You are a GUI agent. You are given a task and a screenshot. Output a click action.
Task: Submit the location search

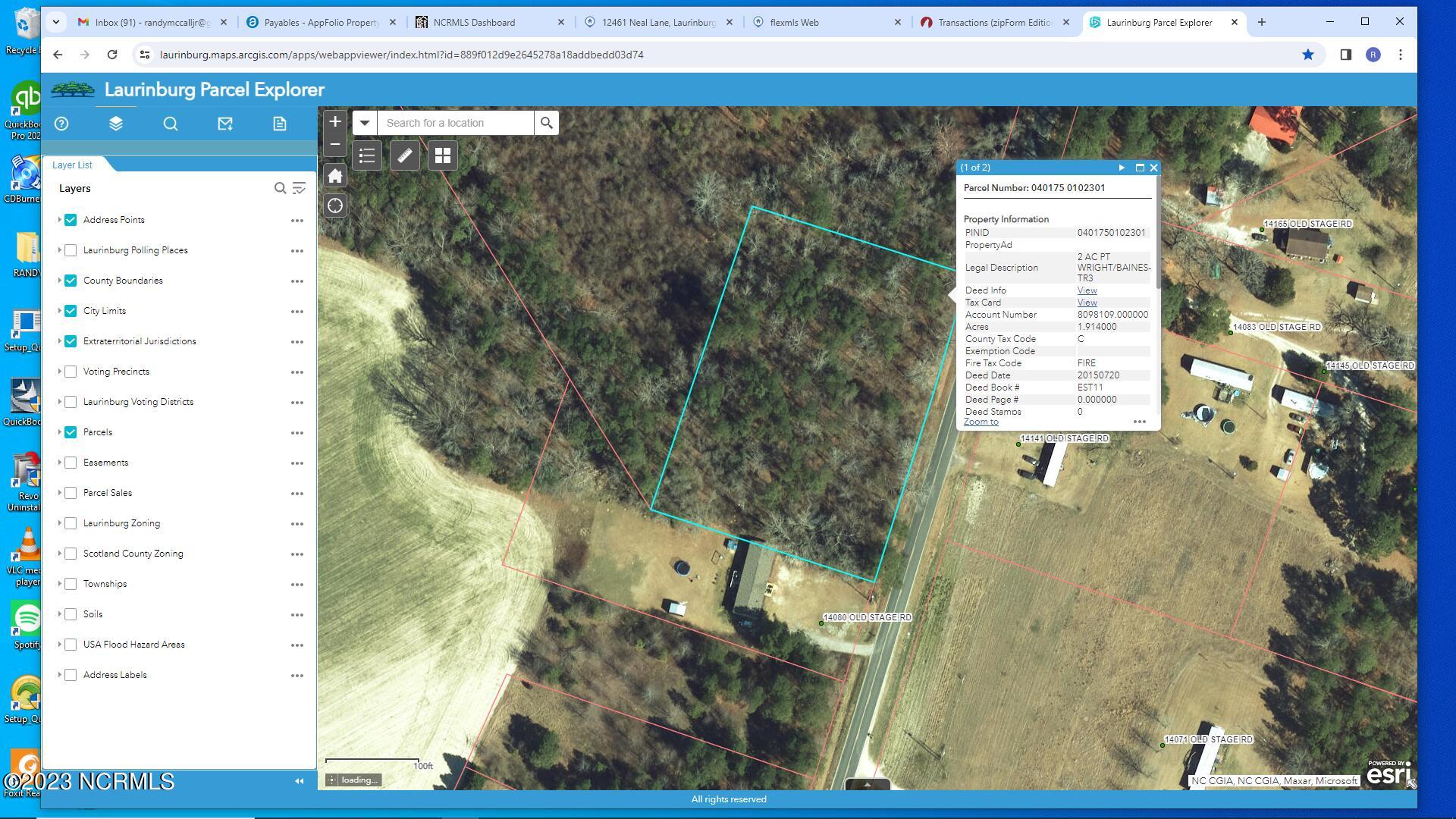tap(547, 123)
